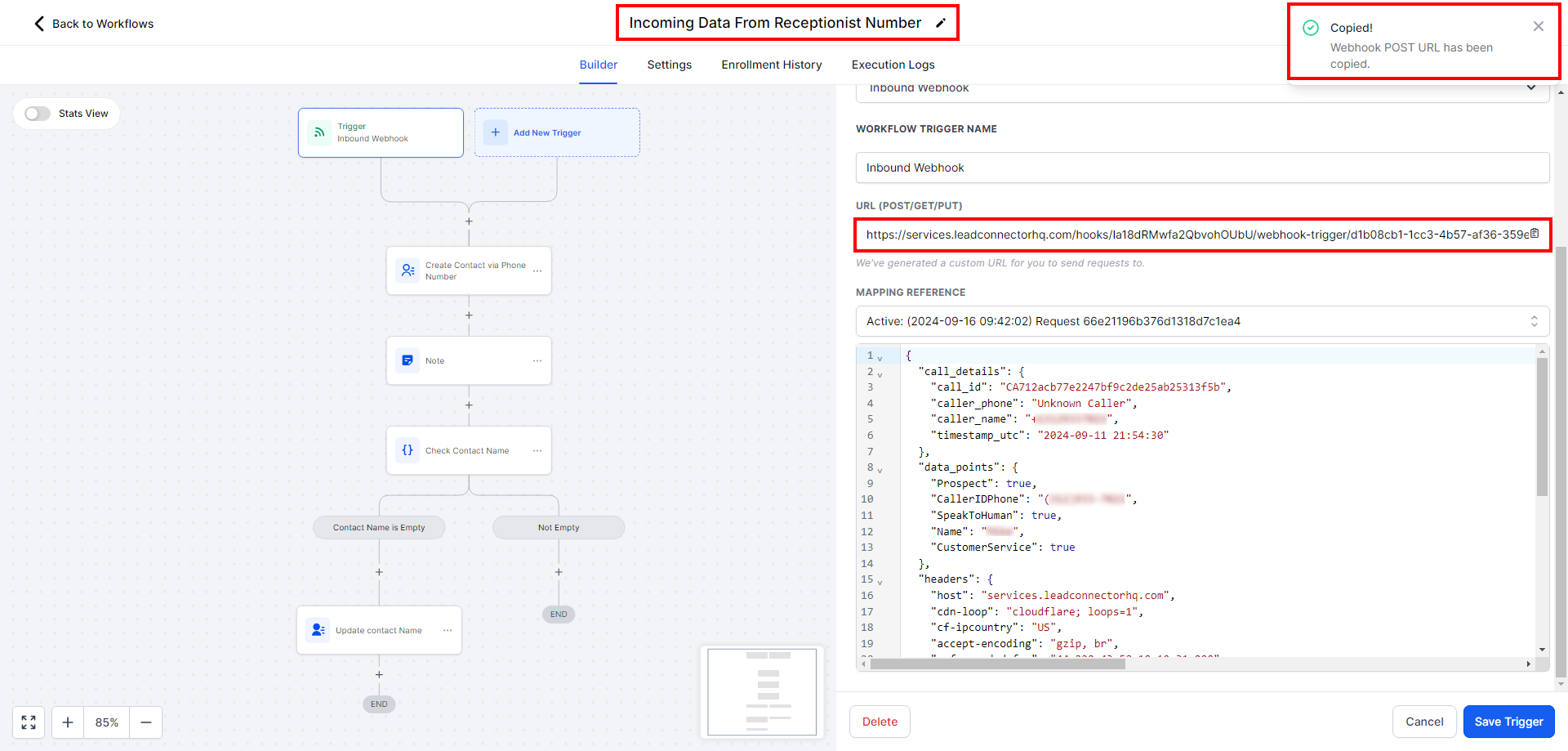Image resolution: width=1568 pixels, height=751 pixels.
Task: Click the fullscreen fit-view icon
Action: (29, 722)
